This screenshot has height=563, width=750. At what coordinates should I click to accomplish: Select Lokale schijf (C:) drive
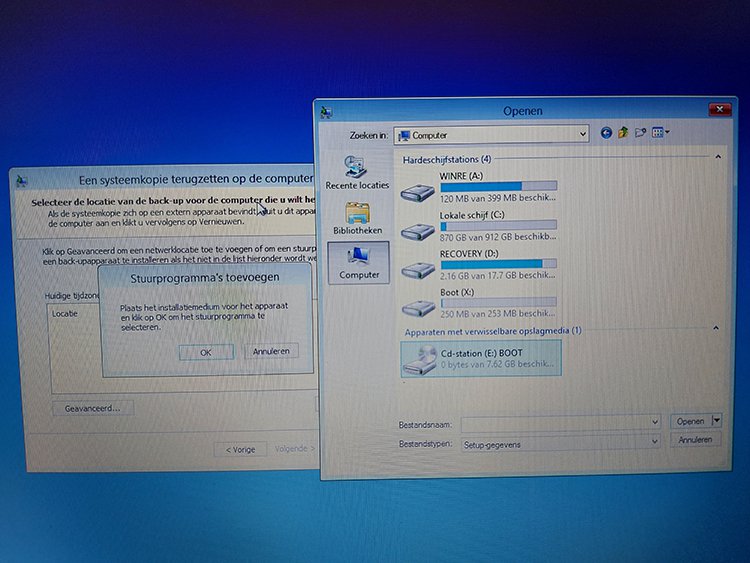click(x=478, y=226)
